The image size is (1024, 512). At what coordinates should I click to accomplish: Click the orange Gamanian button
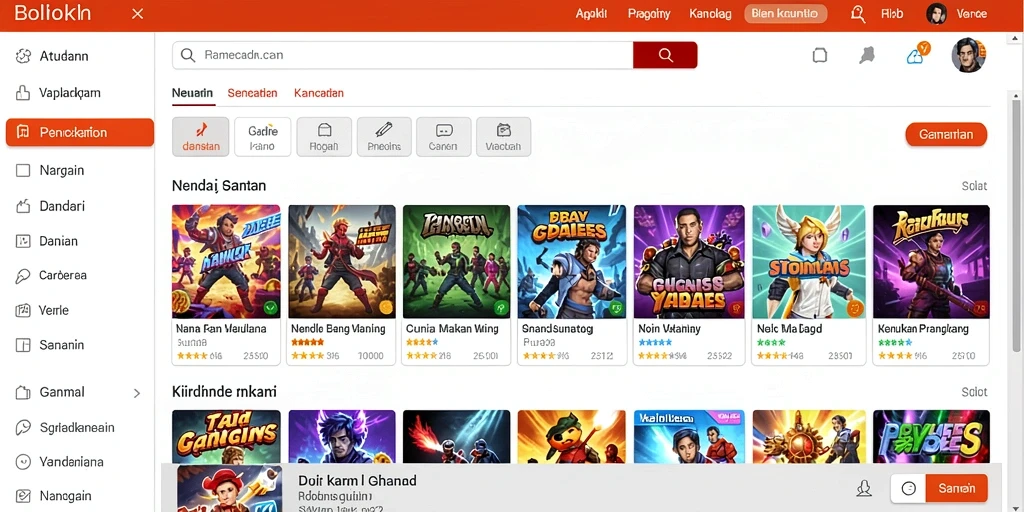click(x=946, y=135)
